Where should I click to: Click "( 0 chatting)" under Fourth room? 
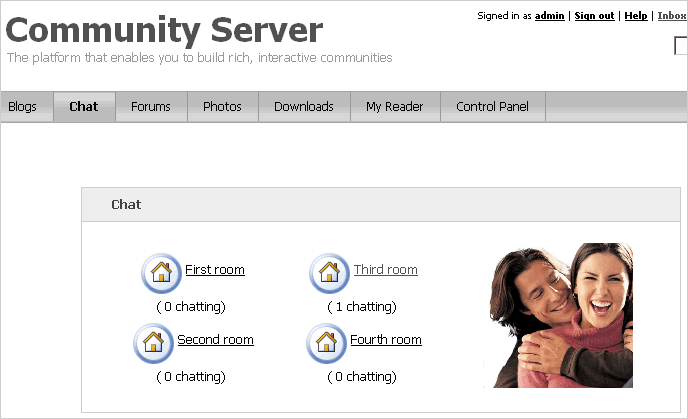coord(362,377)
